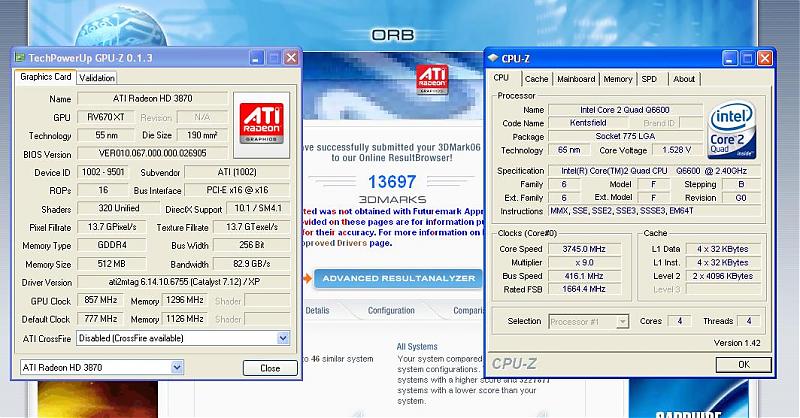Click the GPU name field ATI Radeon HD 3870
This screenshot has width=800, height=418.
click(153, 99)
